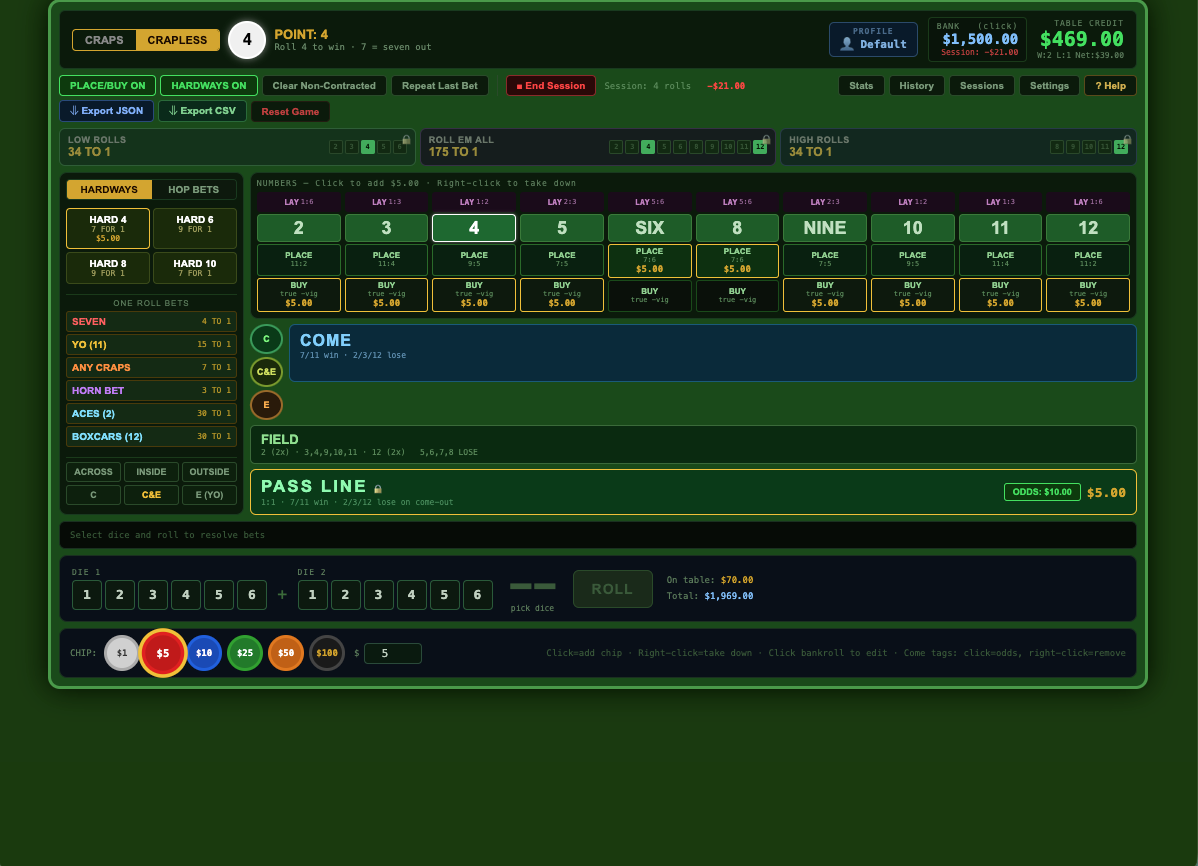Image resolution: width=1198 pixels, height=866 pixels.
Task: Click Across quick-bet button
Action: click(93, 472)
